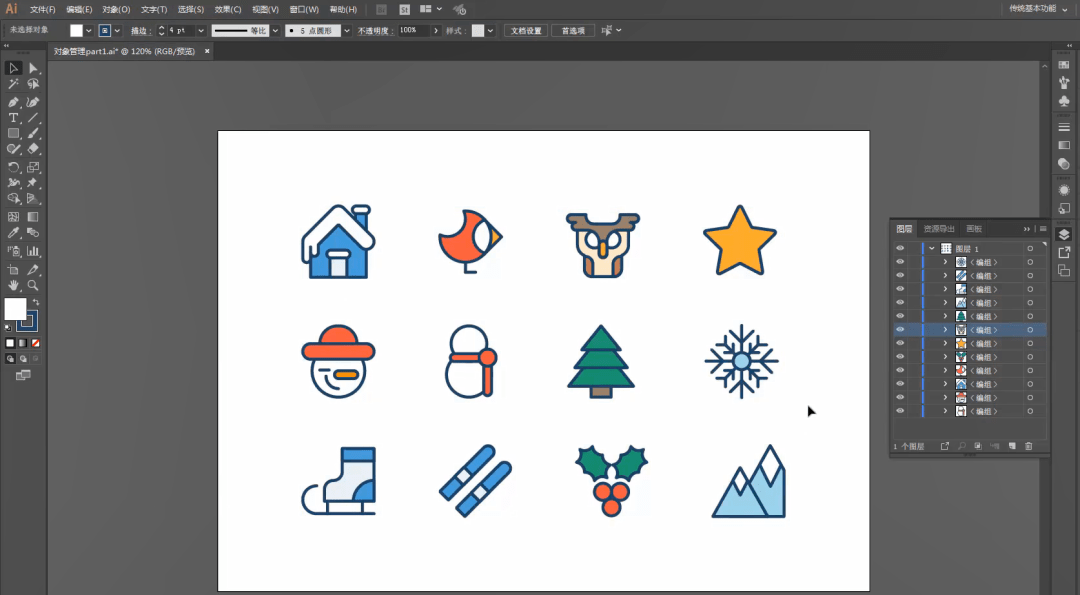Create a new layer in the Layers panel
The height and width of the screenshot is (595, 1080).
coord(1012,446)
